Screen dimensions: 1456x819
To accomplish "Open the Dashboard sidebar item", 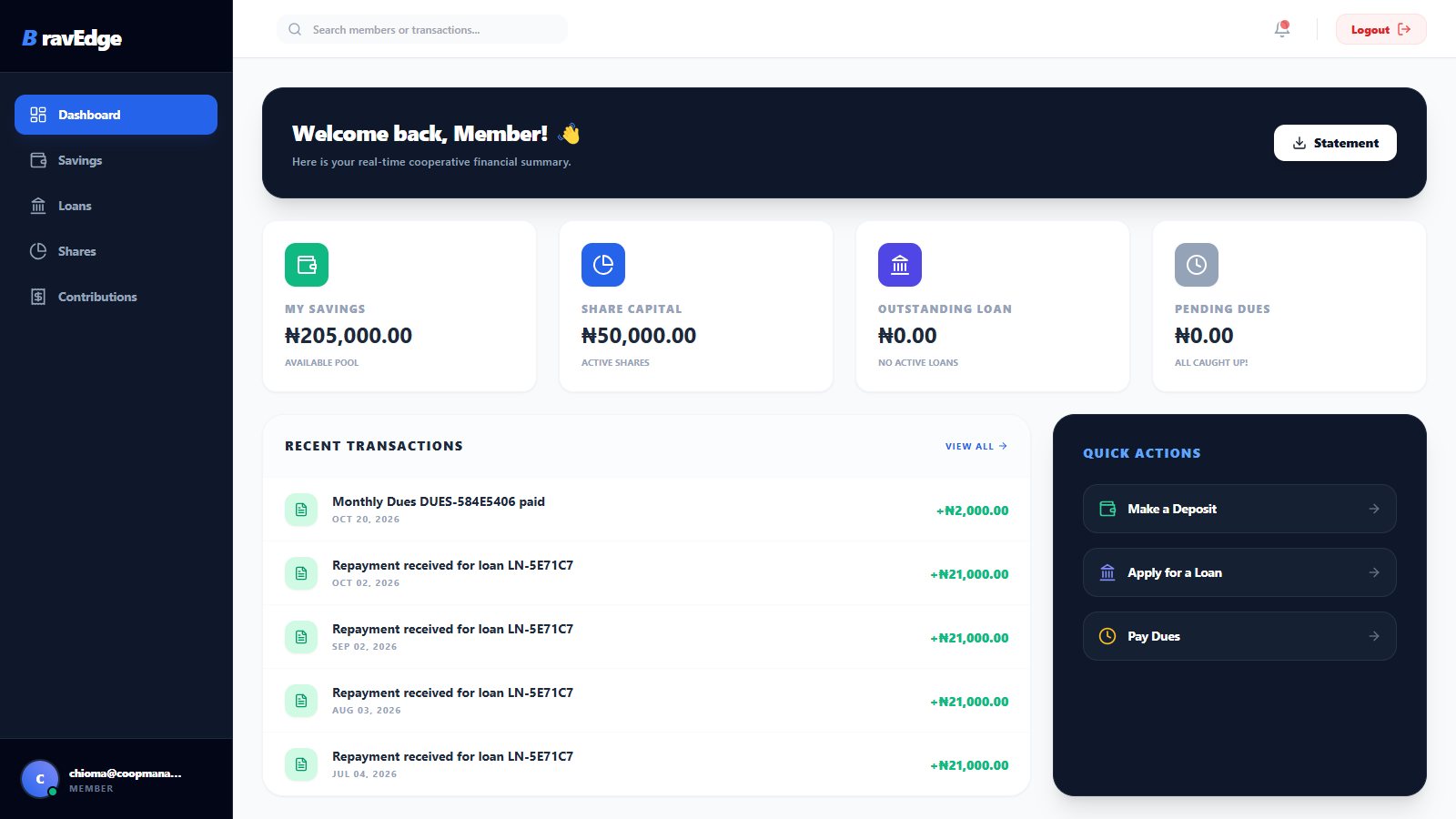I will [116, 115].
